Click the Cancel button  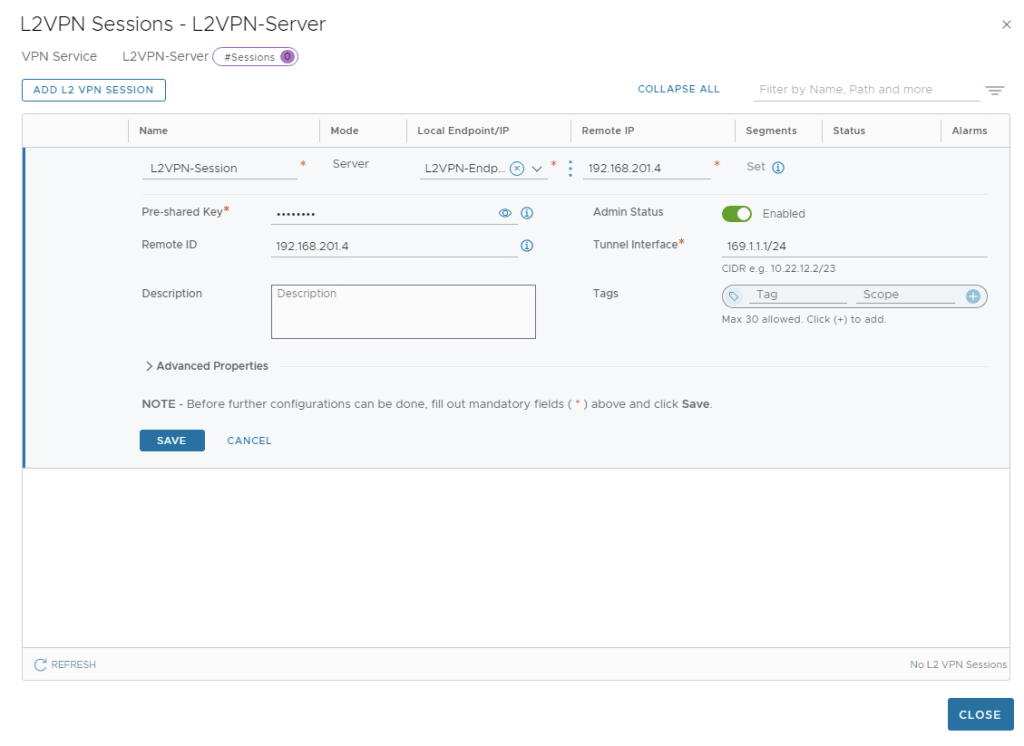coord(249,441)
